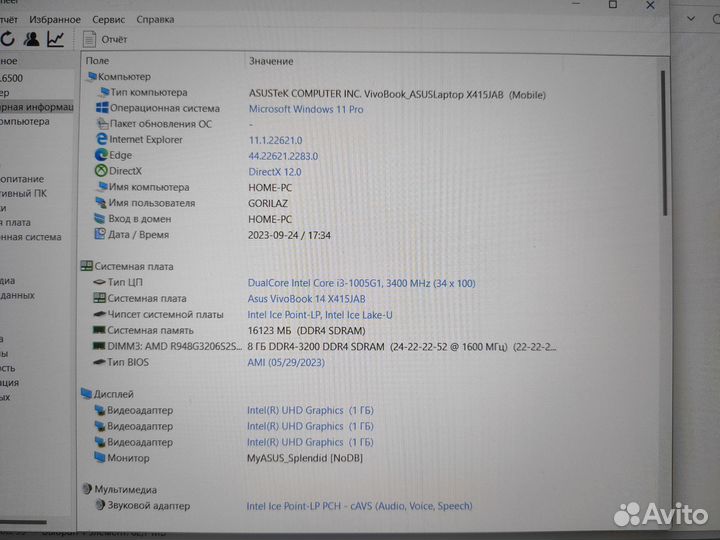Open the Intel Ice Point-LP PCH cAVS audio link
The image size is (720, 540).
pyautogui.click(x=359, y=506)
